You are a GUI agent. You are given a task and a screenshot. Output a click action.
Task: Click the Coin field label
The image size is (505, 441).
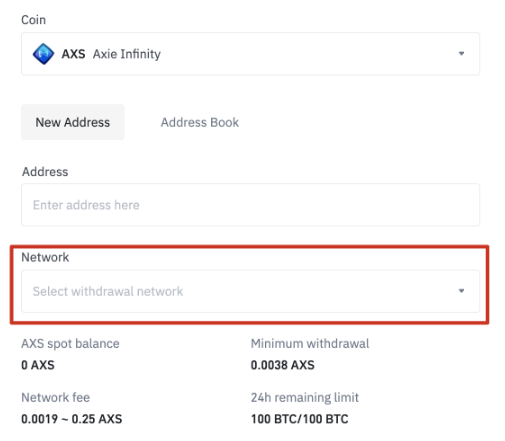pos(34,20)
